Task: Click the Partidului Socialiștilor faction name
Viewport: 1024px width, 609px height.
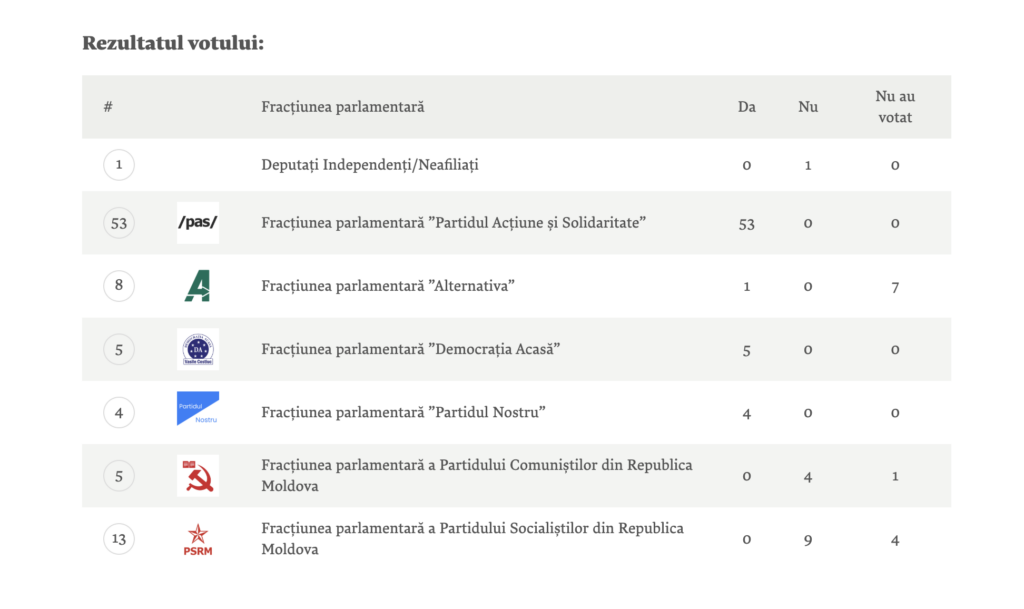Action: coord(472,538)
